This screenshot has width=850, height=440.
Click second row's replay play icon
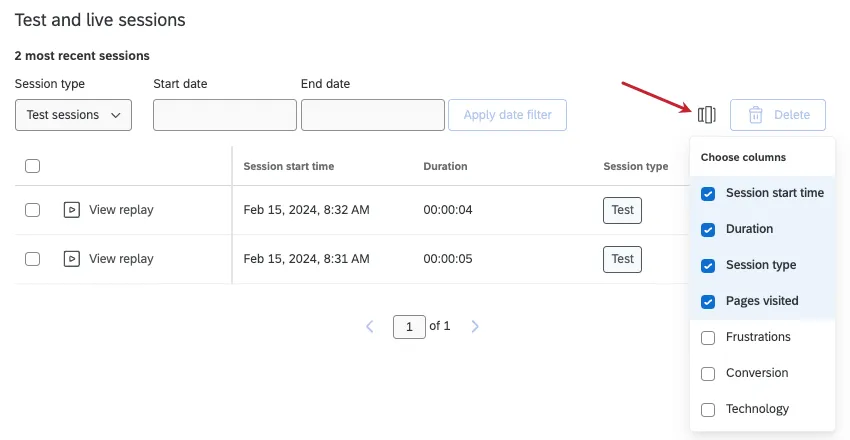(71, 259)
